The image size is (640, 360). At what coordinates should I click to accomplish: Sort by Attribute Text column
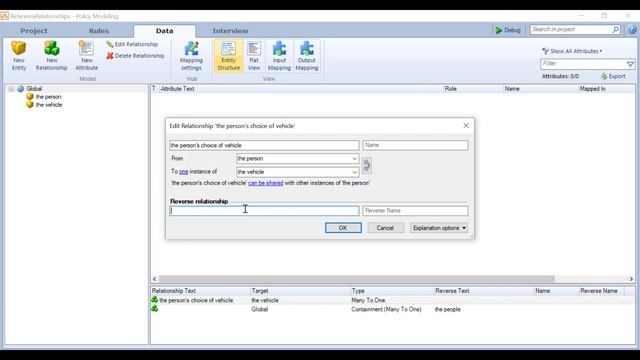[x=177, y=89]
